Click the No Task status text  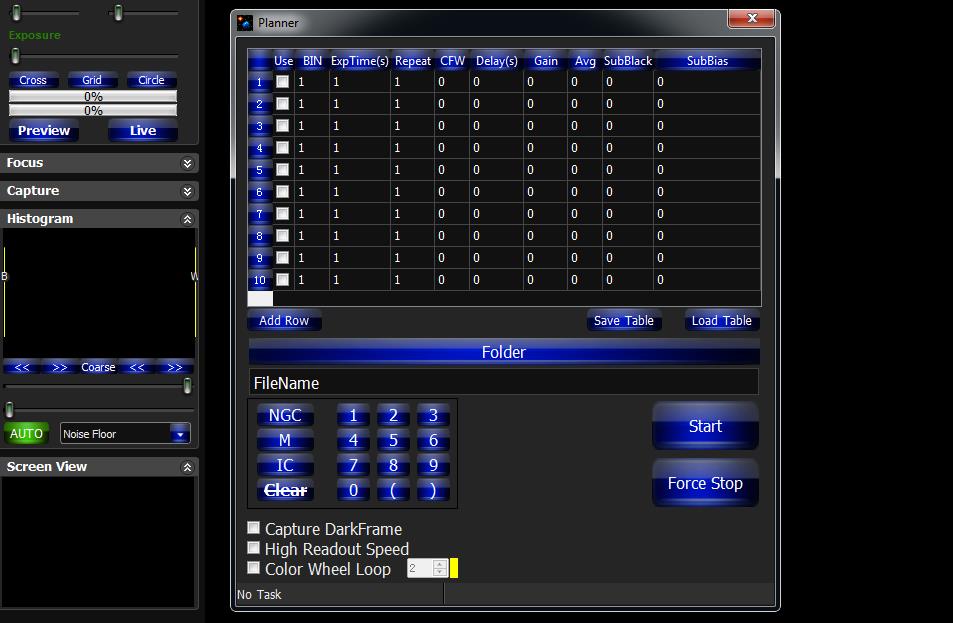click(x=259, y=594)
